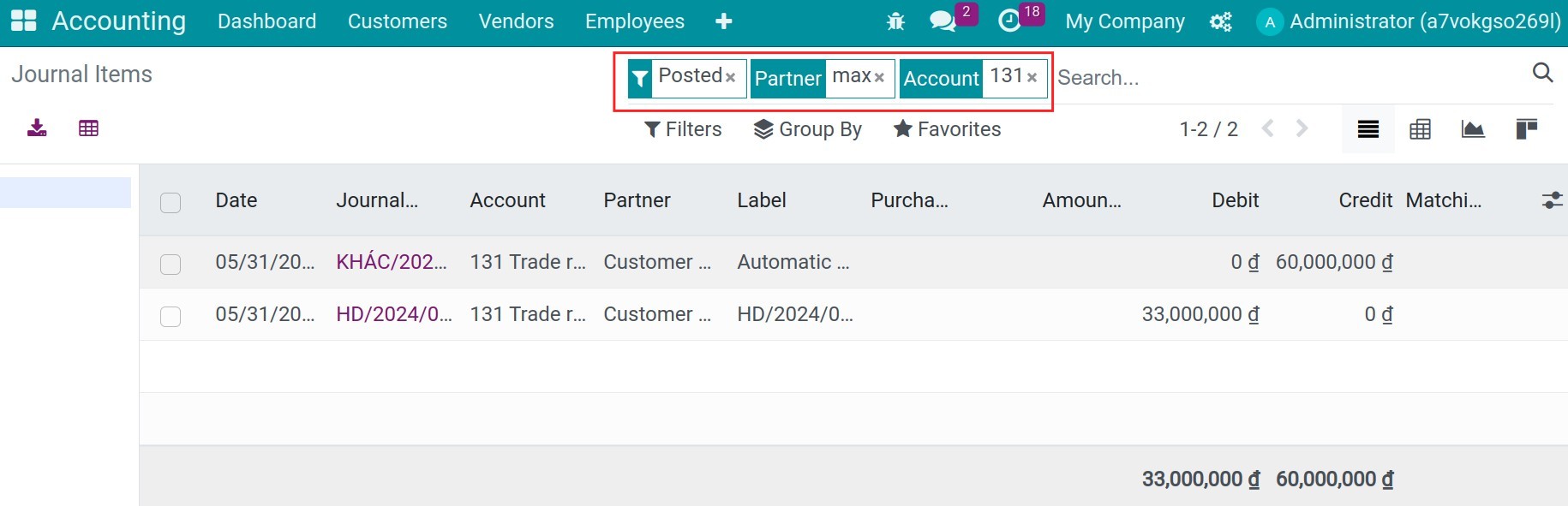Select the highlighted left panel item
1568x506 pixels.
(65, 193)
